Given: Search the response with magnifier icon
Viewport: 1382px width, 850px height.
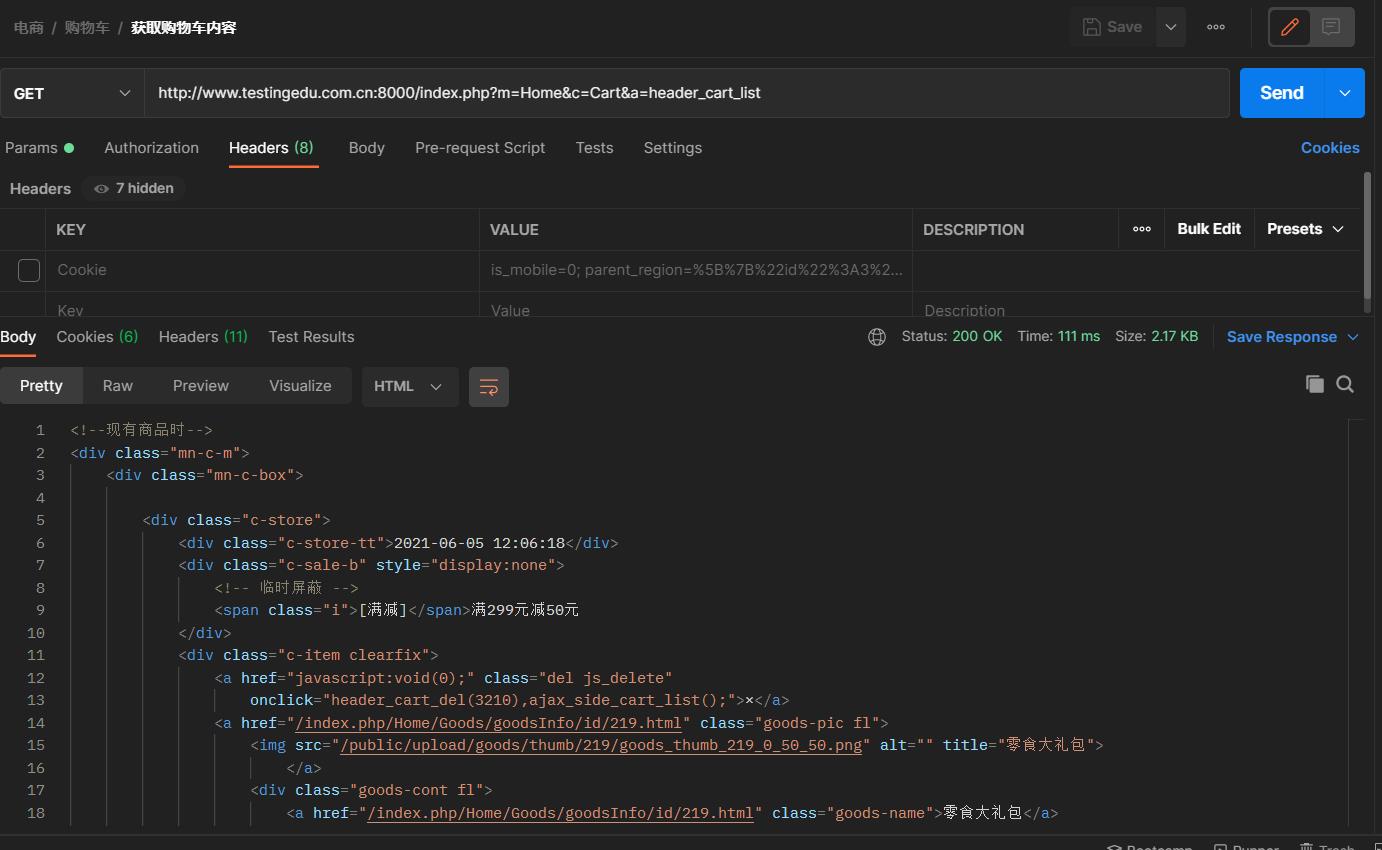Looking at the screenshot, I should point(1345,384).
